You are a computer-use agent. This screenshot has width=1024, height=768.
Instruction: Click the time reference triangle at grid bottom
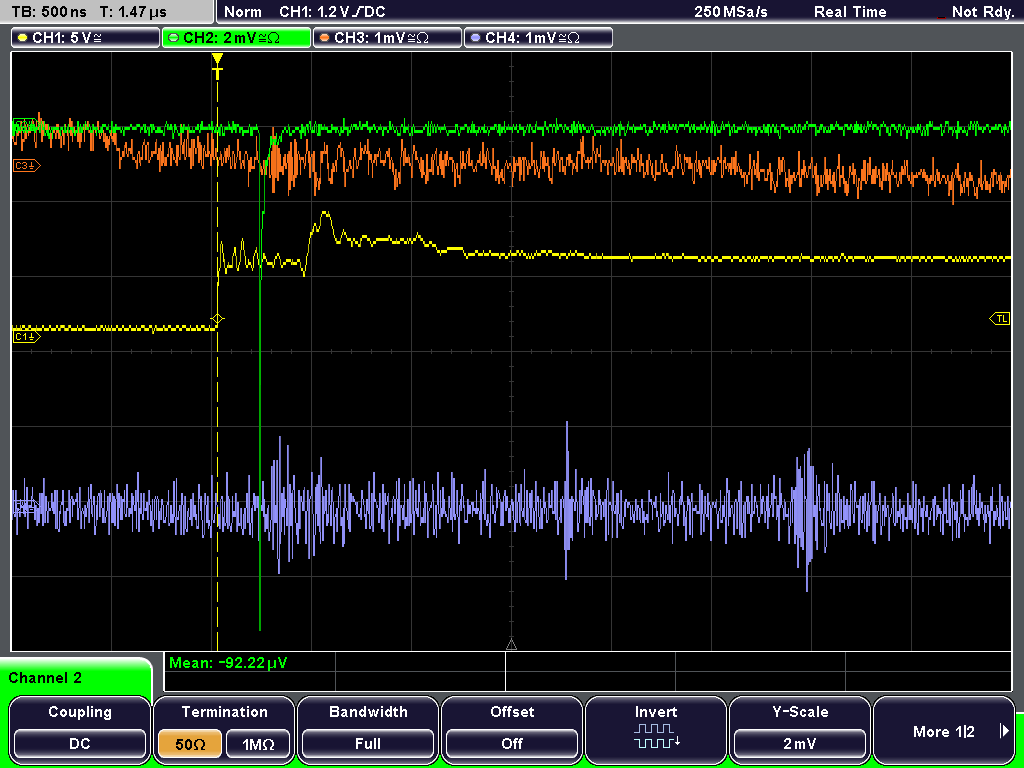click(511, 645)
